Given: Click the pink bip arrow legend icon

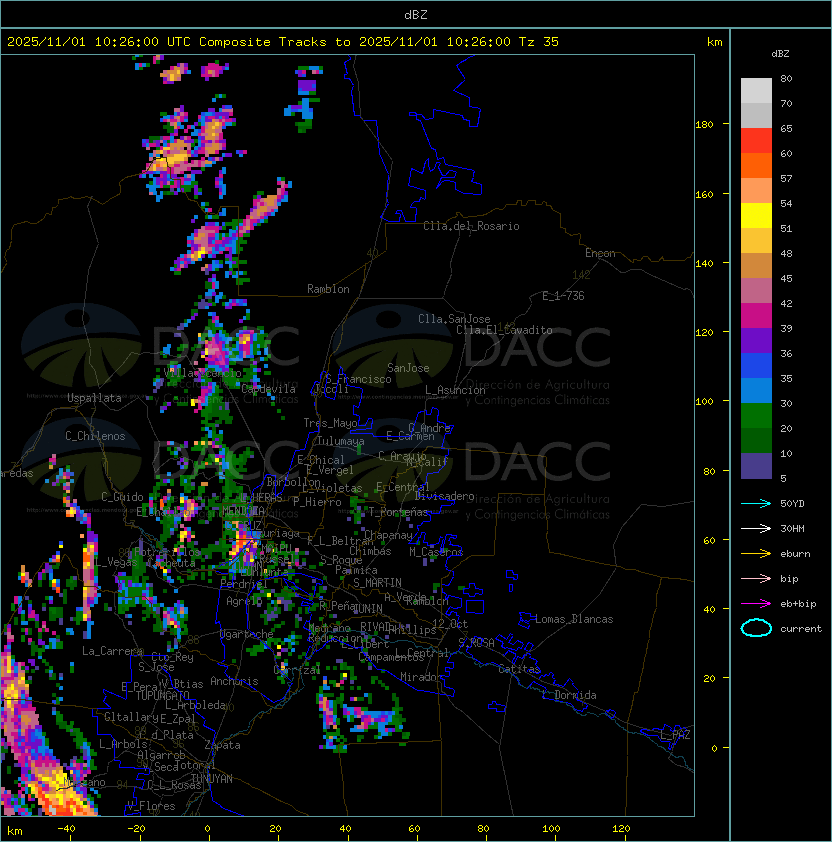Looking at the screenshot, I should click(x=756, y=578).
